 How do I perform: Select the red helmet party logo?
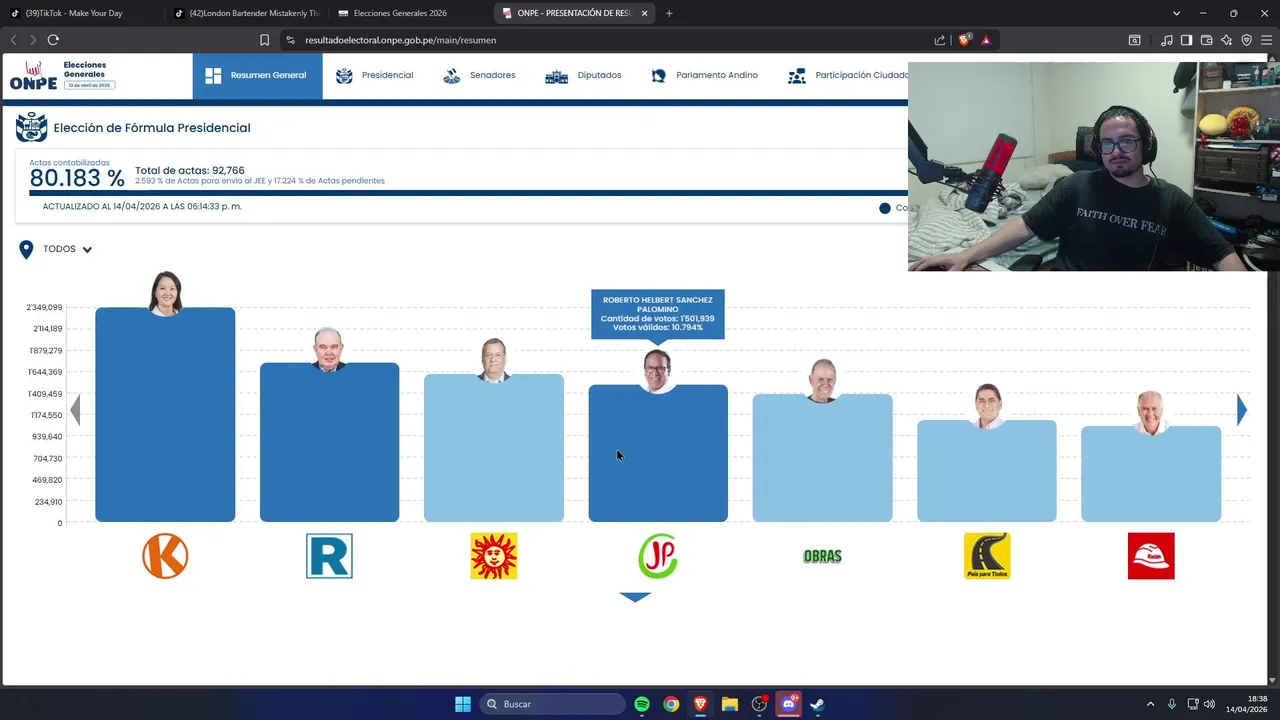(x=1151, y=556)
